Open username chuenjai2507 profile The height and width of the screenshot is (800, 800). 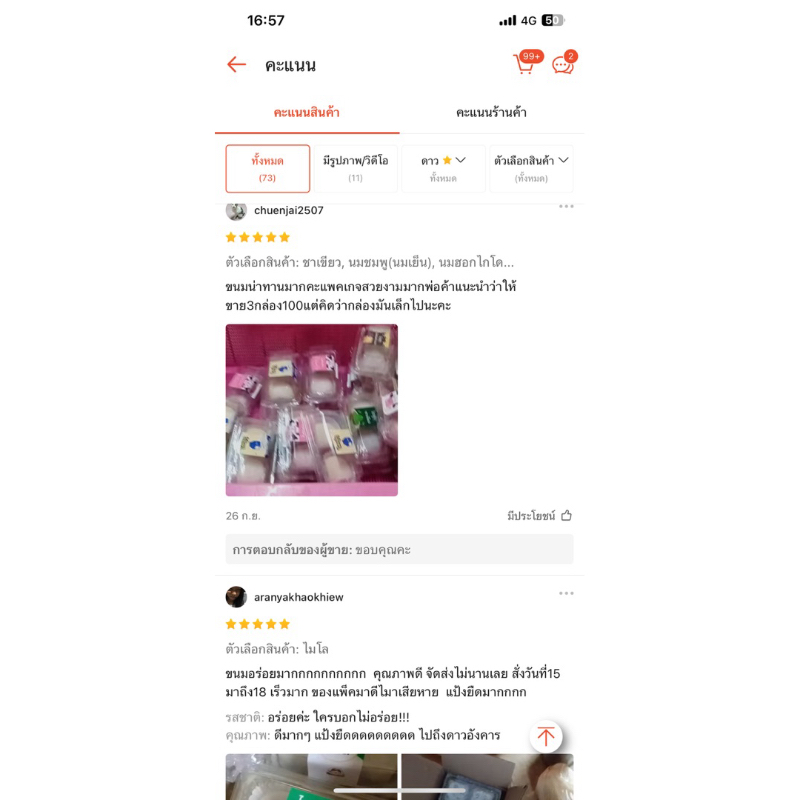coord(289,210)
